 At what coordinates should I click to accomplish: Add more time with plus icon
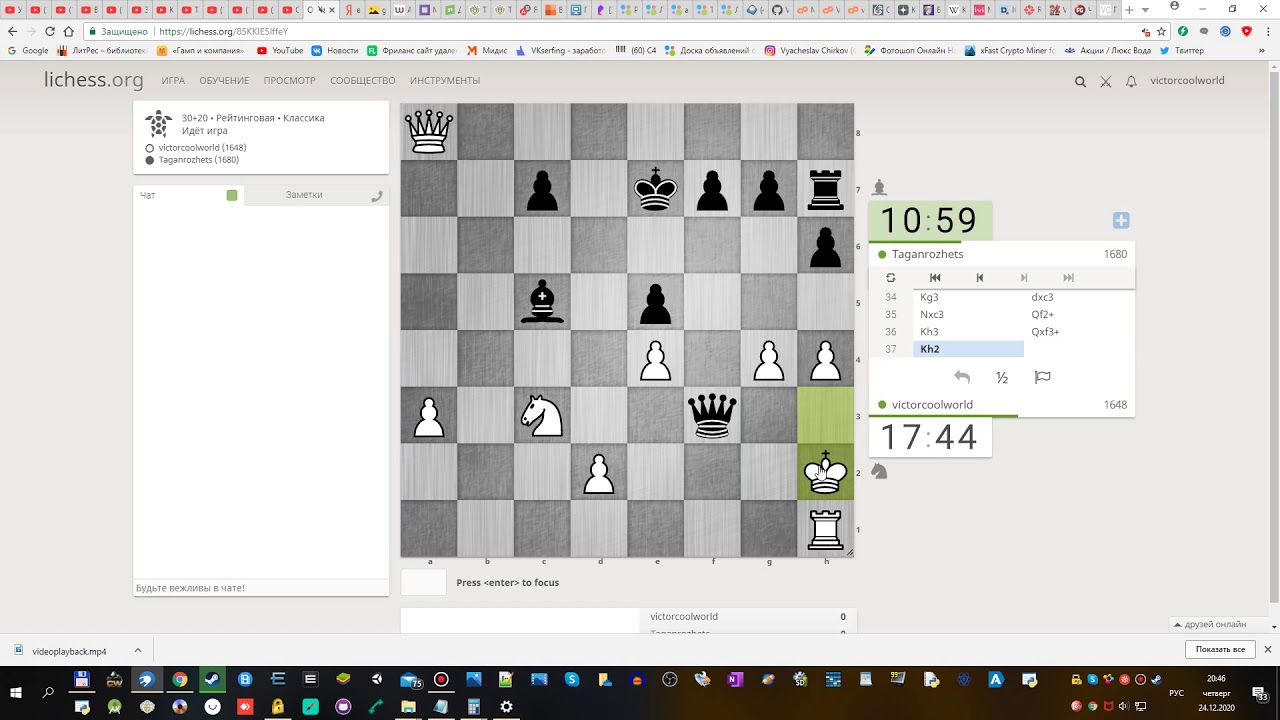[x=1121, y=220]
